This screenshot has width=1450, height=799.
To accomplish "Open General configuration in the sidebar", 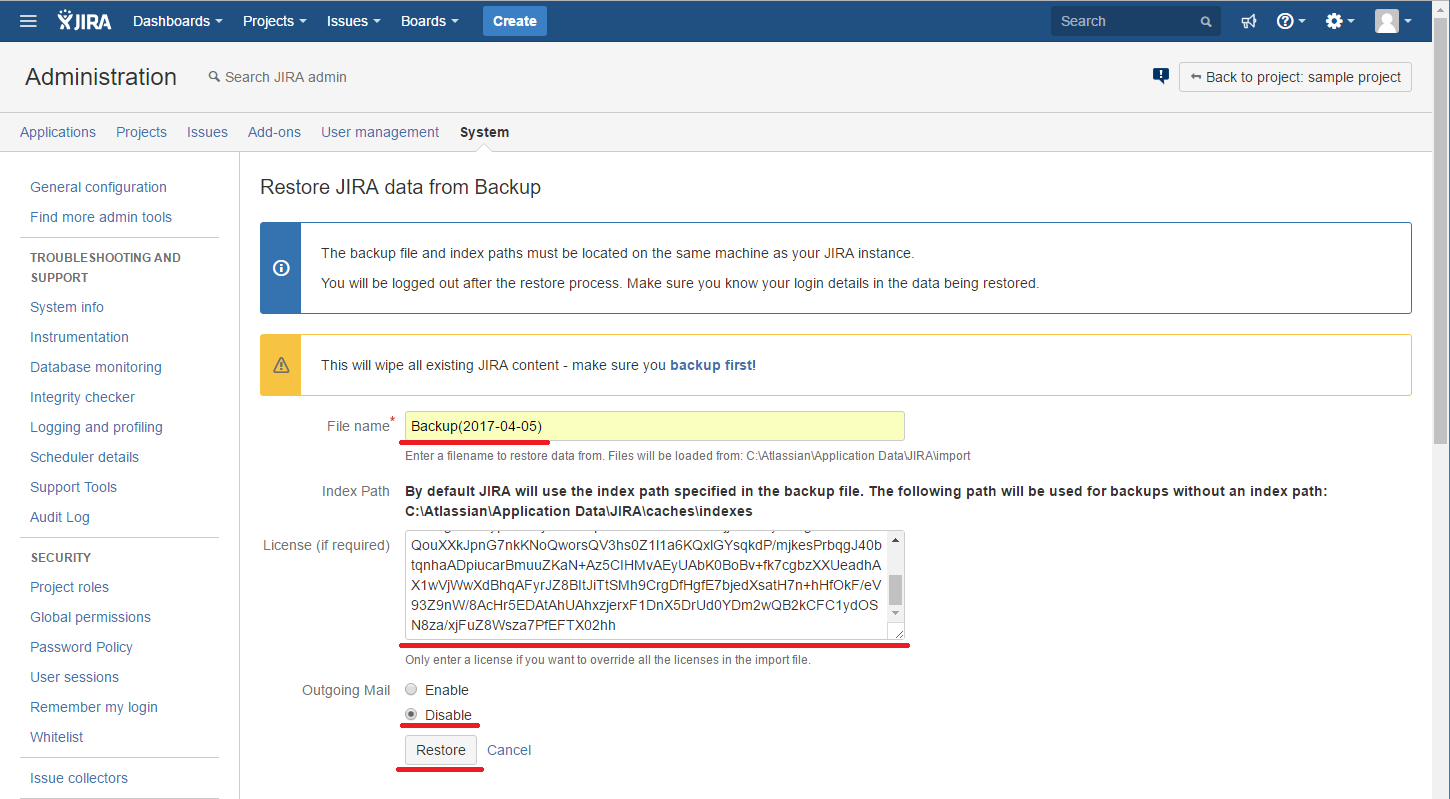I will coord(98,187).
